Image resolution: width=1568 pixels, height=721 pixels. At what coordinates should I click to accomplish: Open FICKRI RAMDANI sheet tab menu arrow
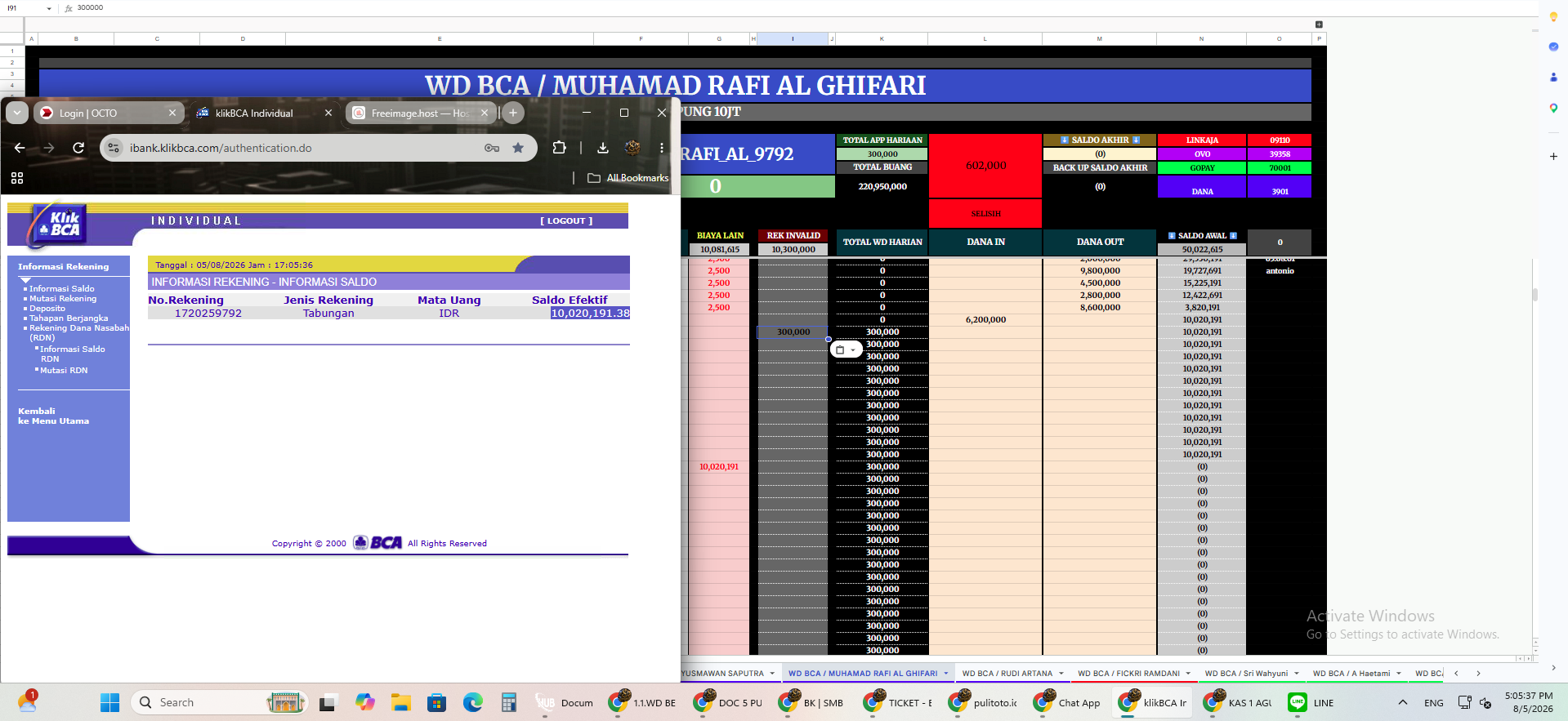tap(1188, 674)
